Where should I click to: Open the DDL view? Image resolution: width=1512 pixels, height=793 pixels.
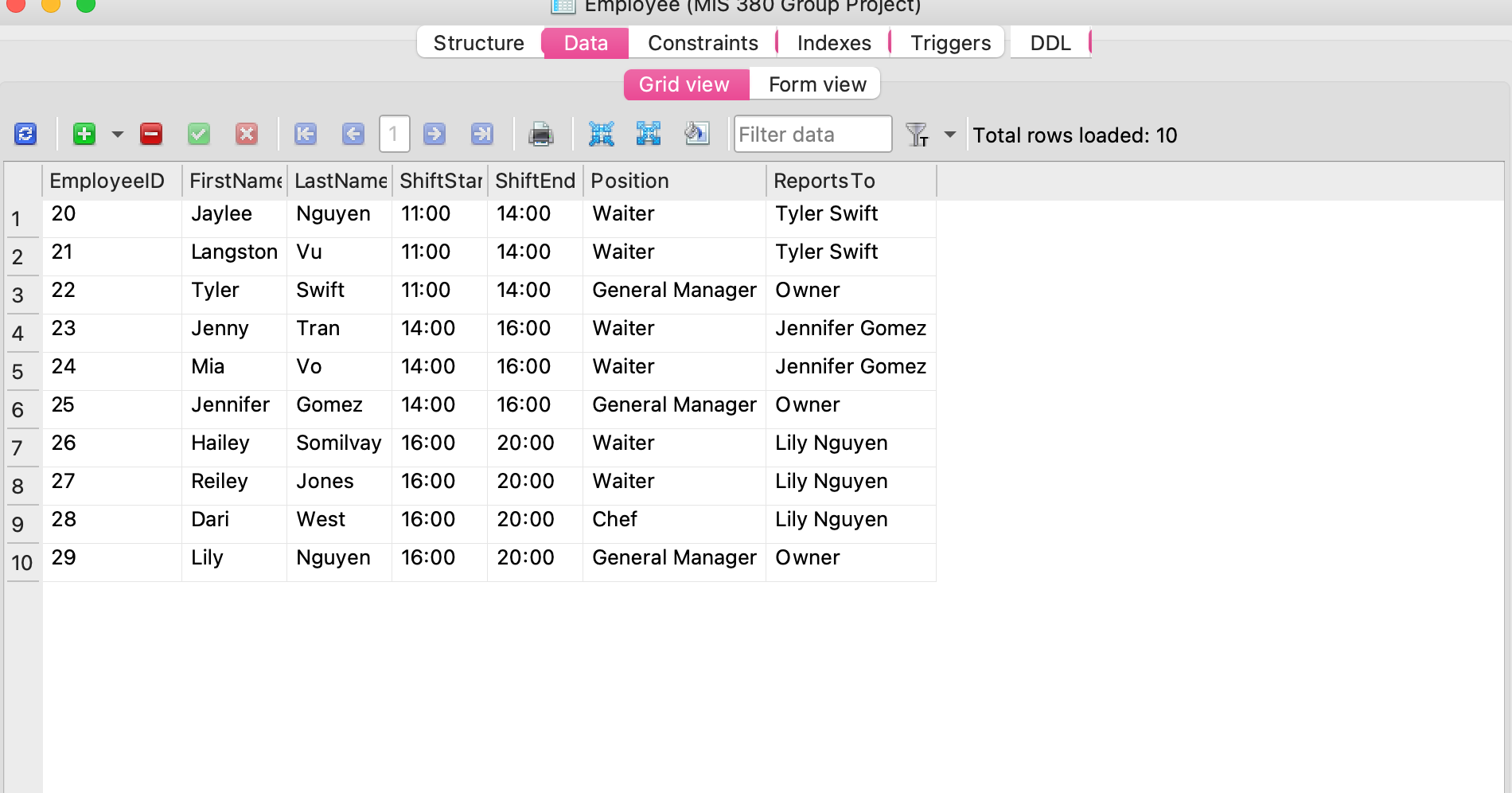pos(1050,43)
